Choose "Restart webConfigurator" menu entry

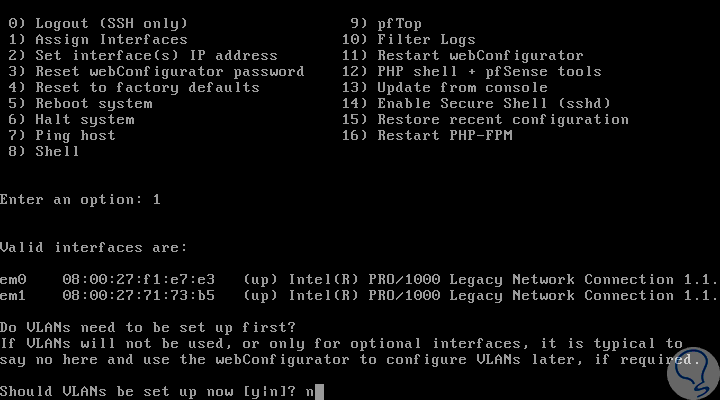pyautogui.click(x=479, y=55)
